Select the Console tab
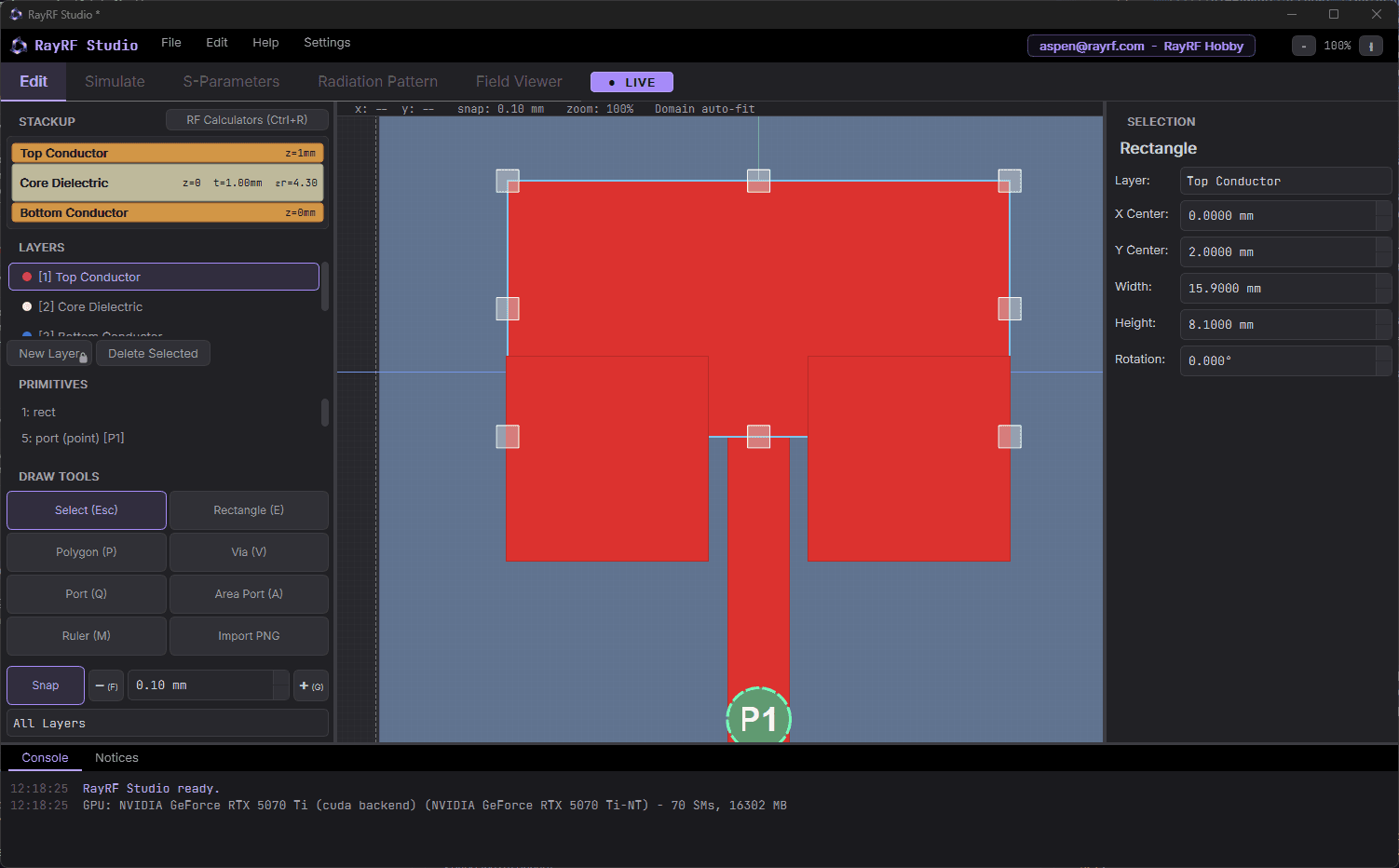The width and height of the screenshot is (1399, 868). (46, 758)
